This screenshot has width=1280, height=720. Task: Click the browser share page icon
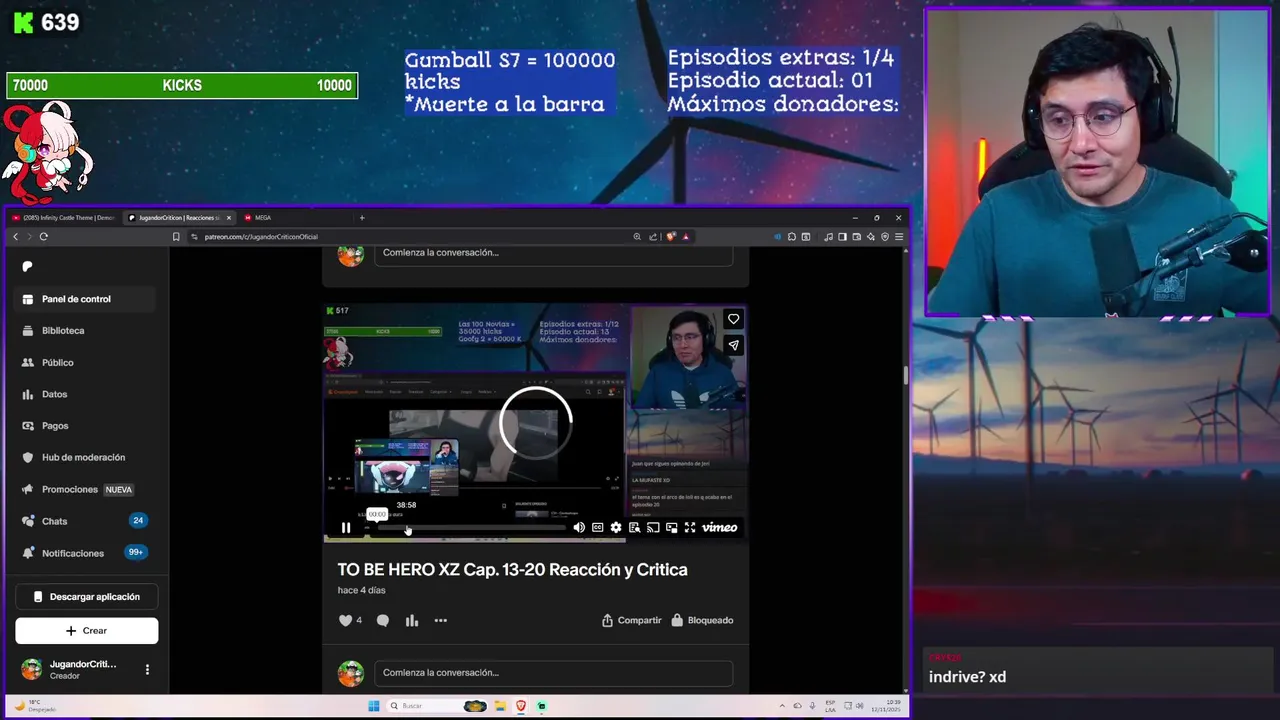pos(653,237)
